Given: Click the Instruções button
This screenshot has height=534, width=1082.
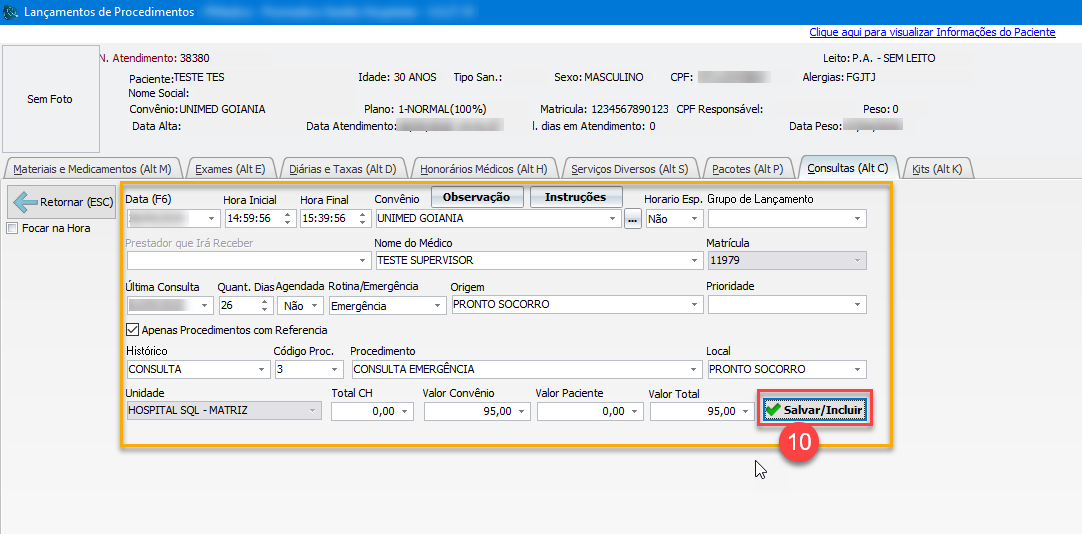Looking at the screenshot, I should pos(575,197).
